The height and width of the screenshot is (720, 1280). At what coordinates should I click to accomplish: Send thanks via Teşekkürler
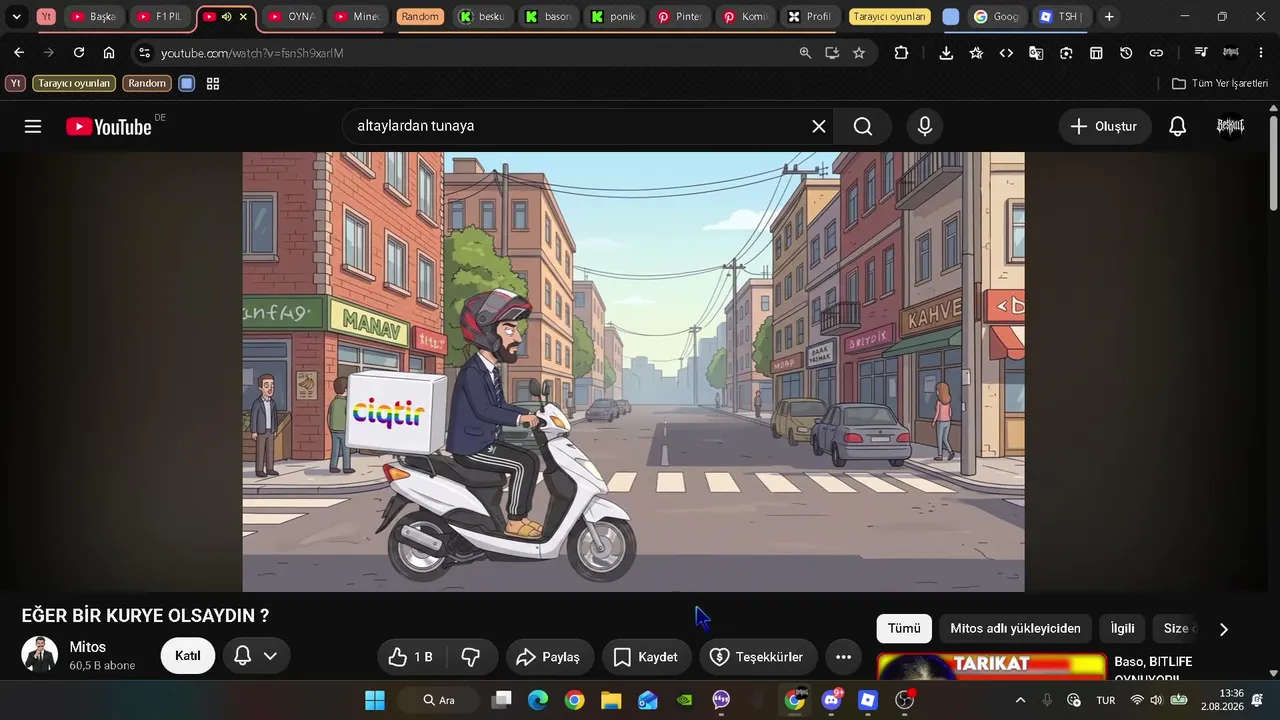click(x=758, y=657)
